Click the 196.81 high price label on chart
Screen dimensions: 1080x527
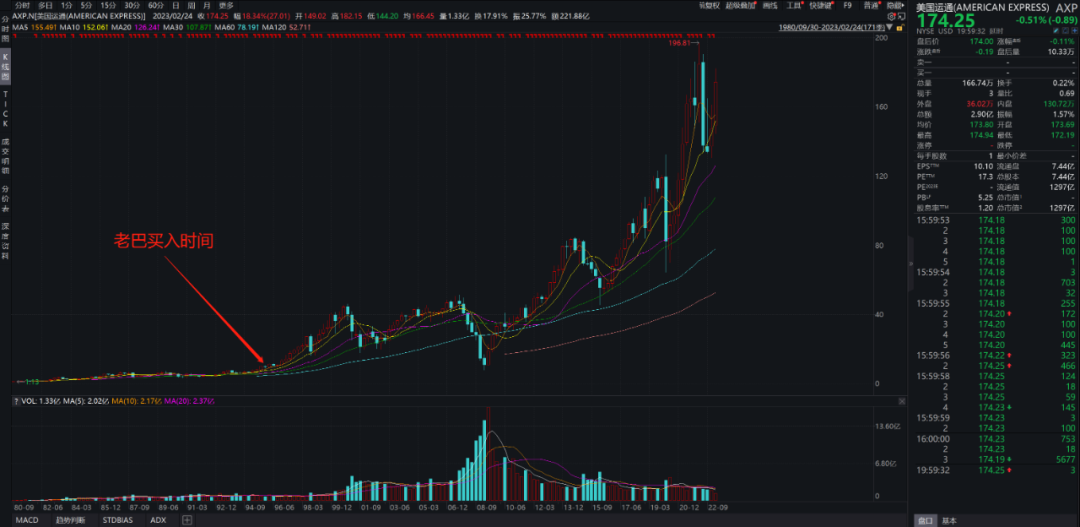click(x=678, y=43)
